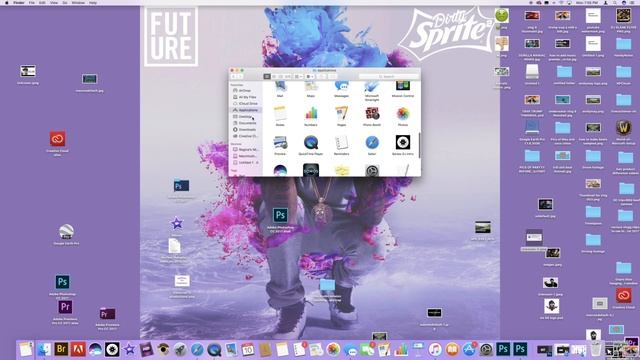Click the Finder share button
The height and width of the screenshot is (360, 640).
coord(321,76)
